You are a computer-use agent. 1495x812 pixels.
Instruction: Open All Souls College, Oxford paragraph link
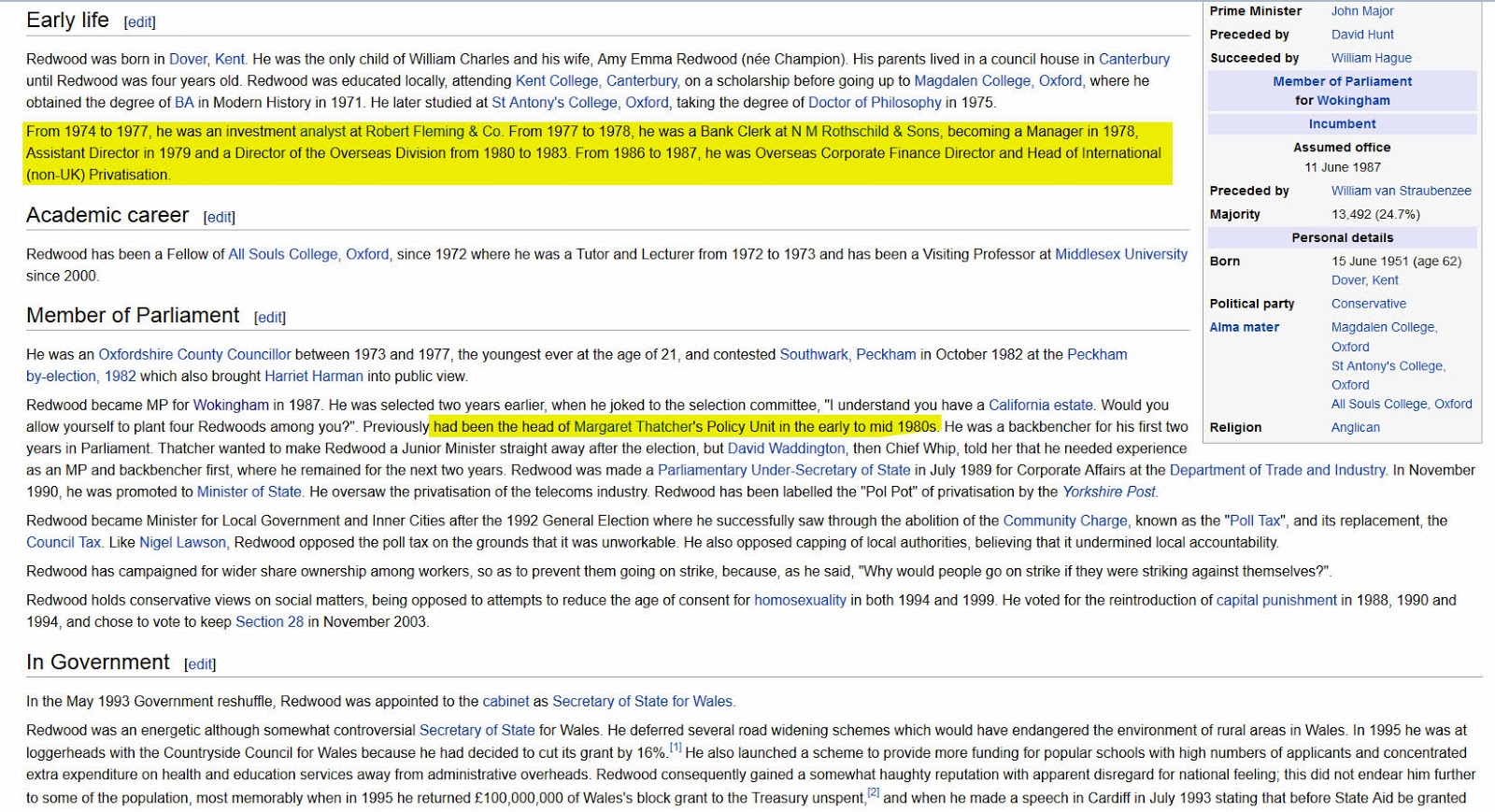coord(308,254)
